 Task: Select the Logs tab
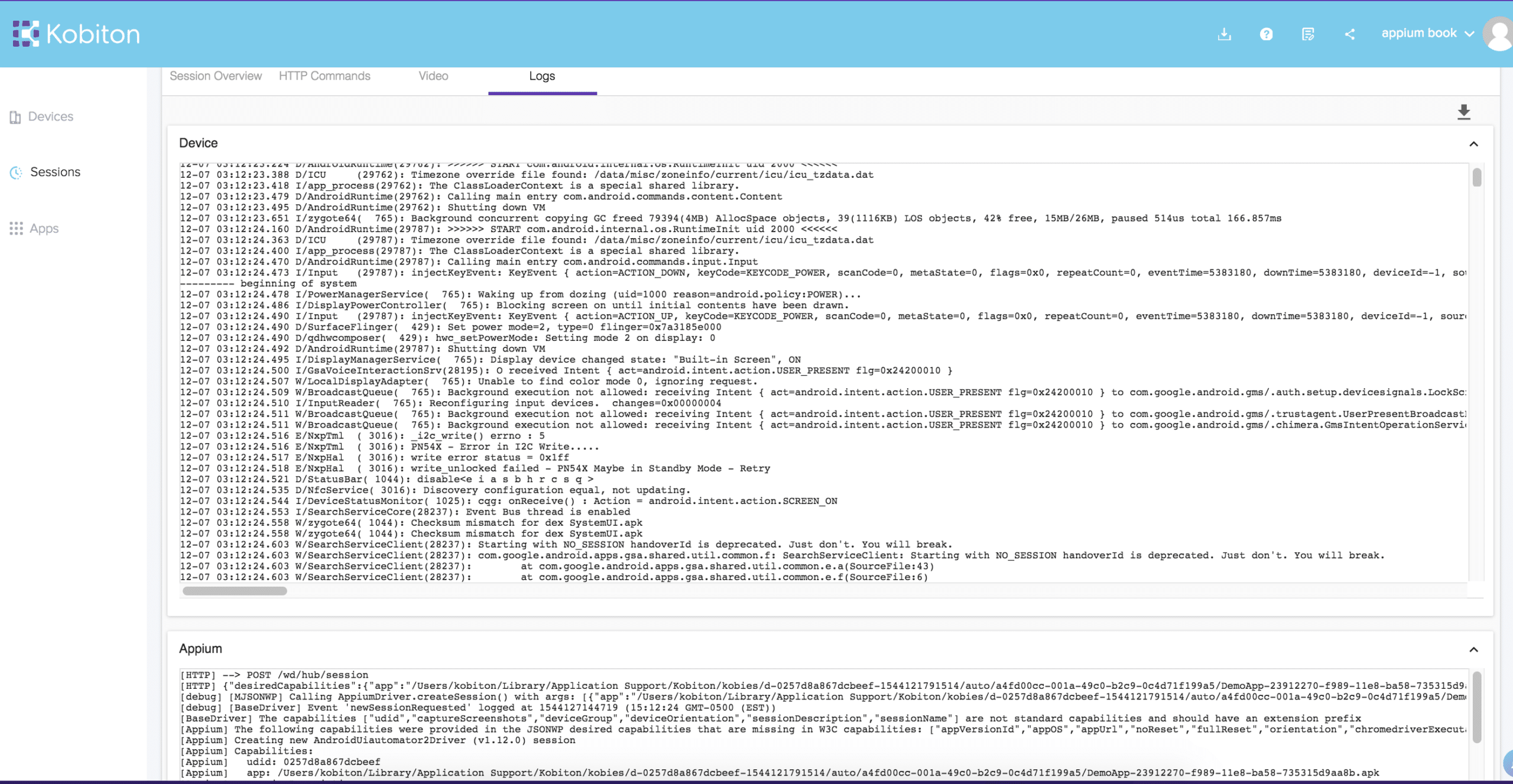[x=542, y=76]
